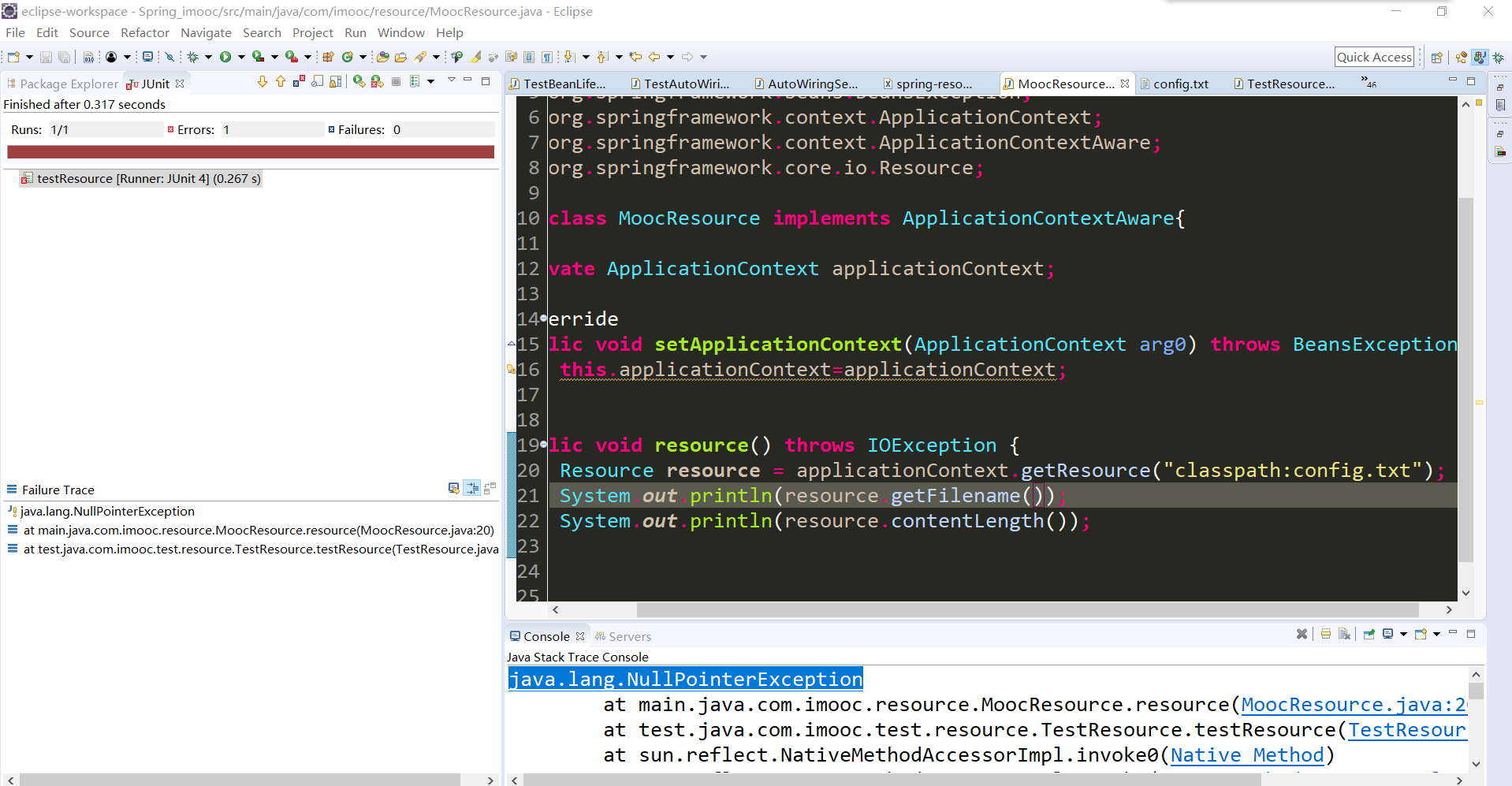
Task: Rerun the JUnit test
Action: point(359,83)
